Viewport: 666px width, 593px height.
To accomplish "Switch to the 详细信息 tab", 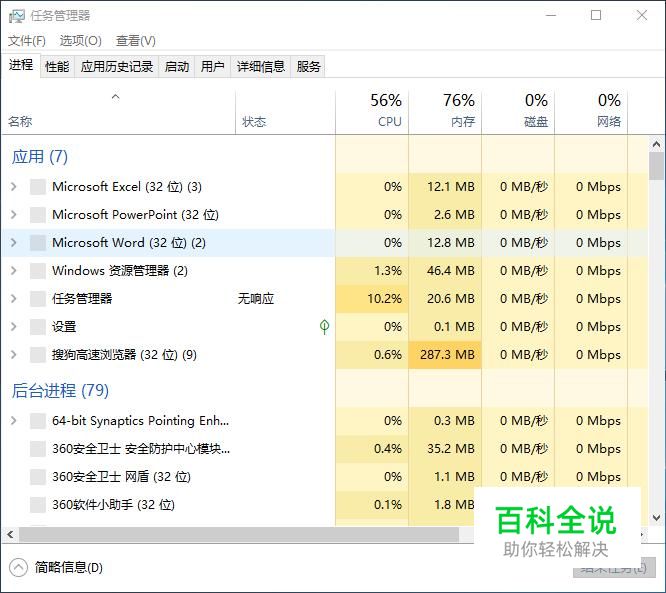I will (x=260, y=67).
